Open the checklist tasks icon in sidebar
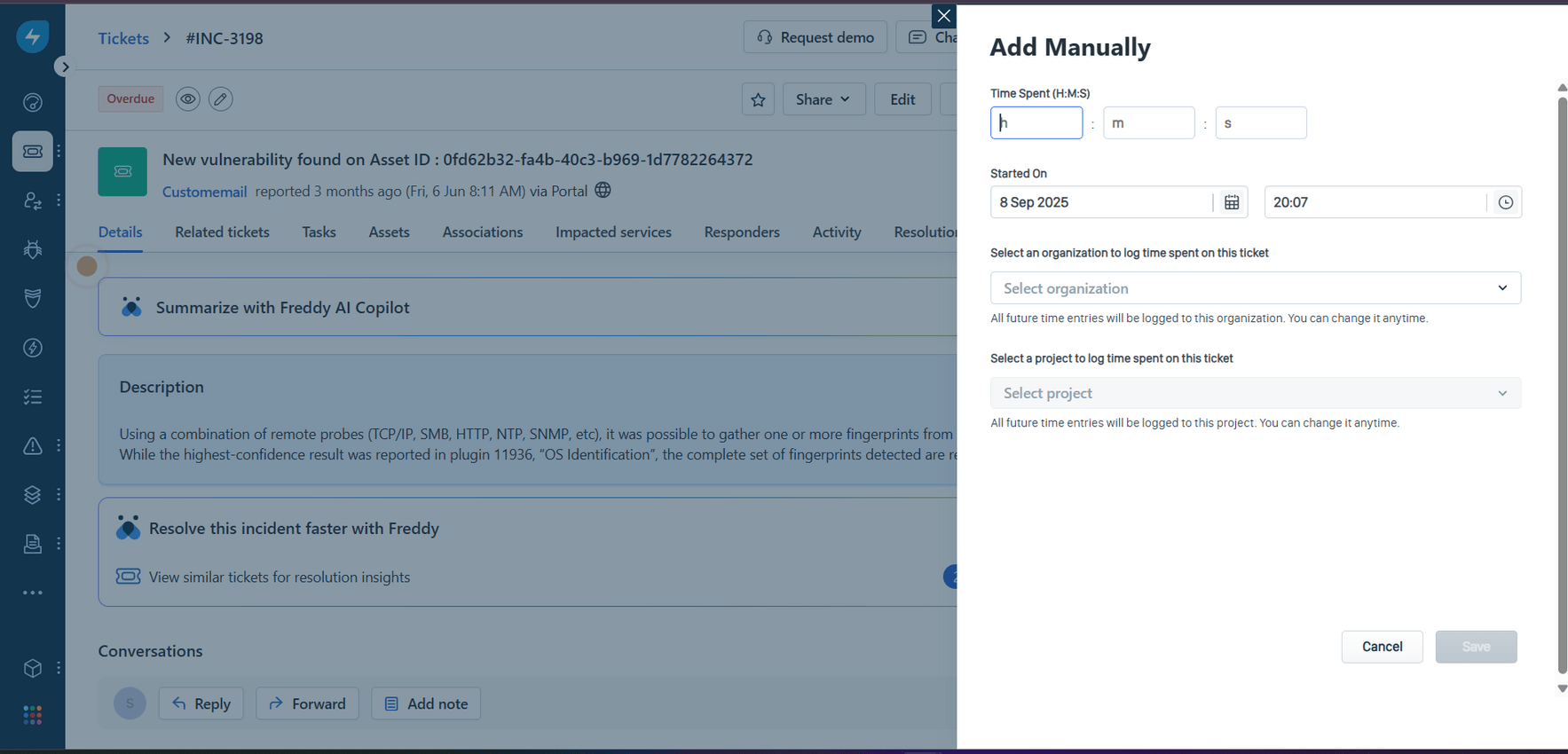The height and width of the screenshot is (754, 1568). (33, 397)
